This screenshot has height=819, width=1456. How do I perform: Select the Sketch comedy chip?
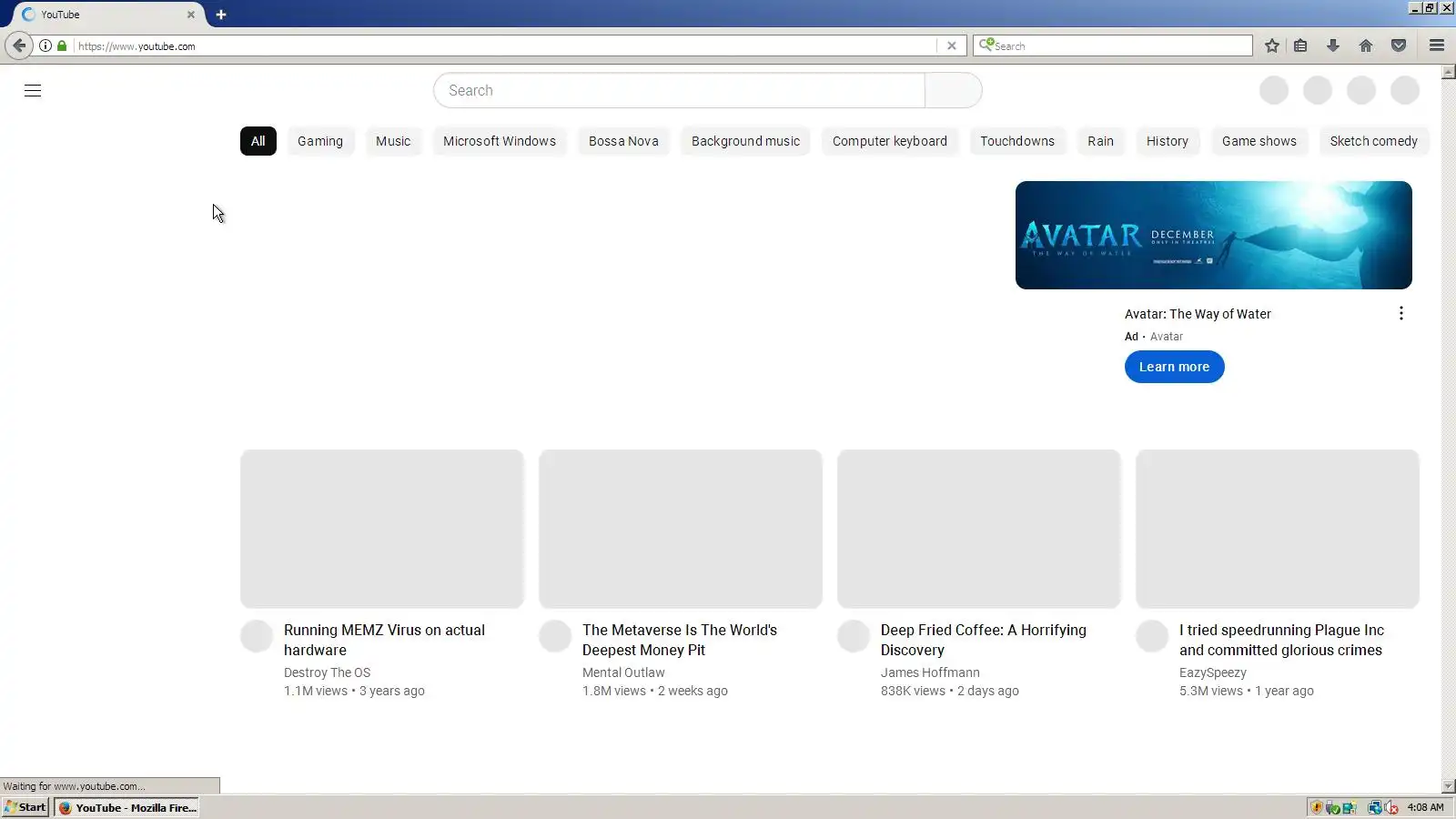pyautogui.click(x=1374, y=141)
